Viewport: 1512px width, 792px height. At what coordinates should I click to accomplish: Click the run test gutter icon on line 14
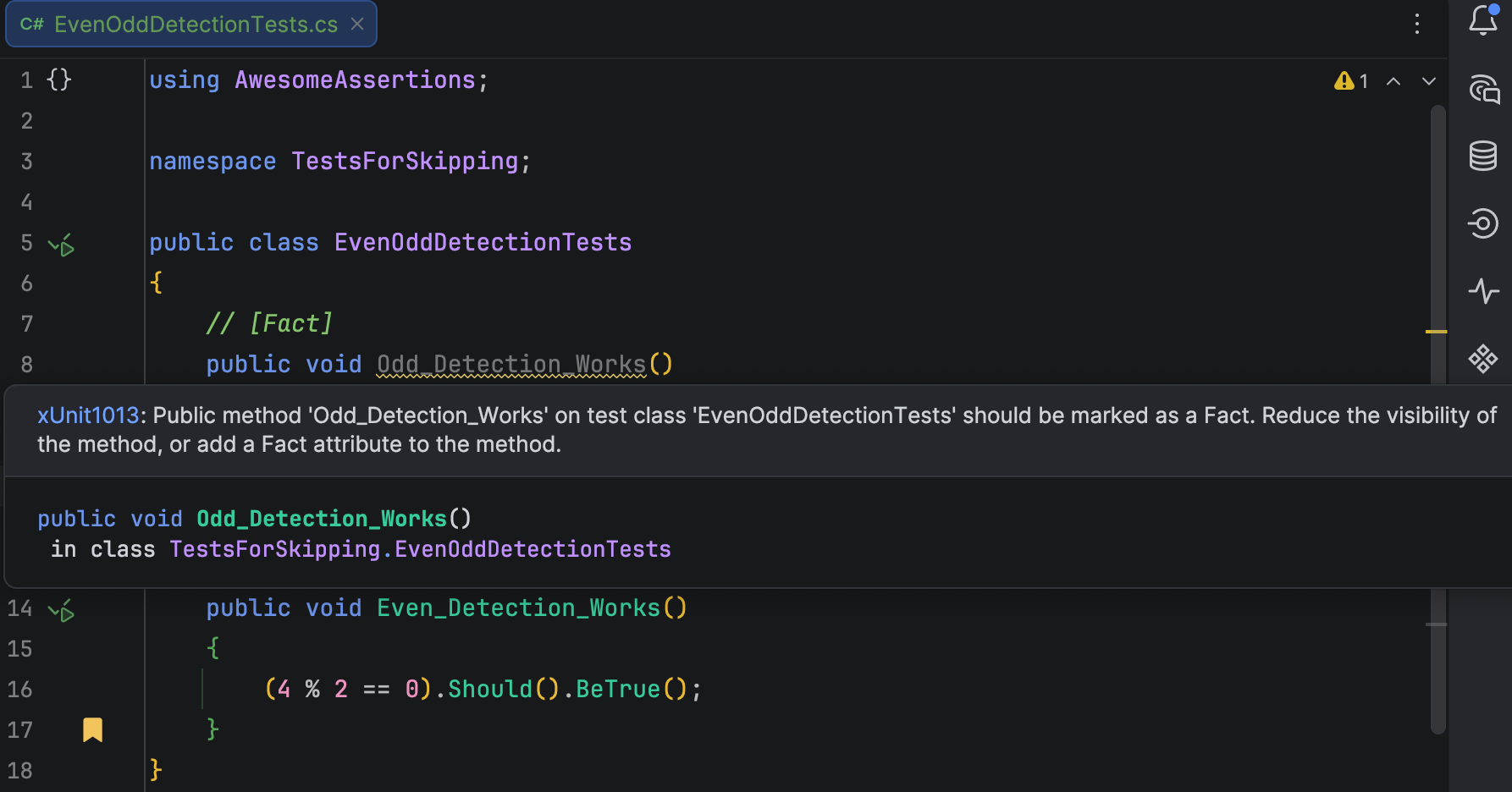point(62,610)
